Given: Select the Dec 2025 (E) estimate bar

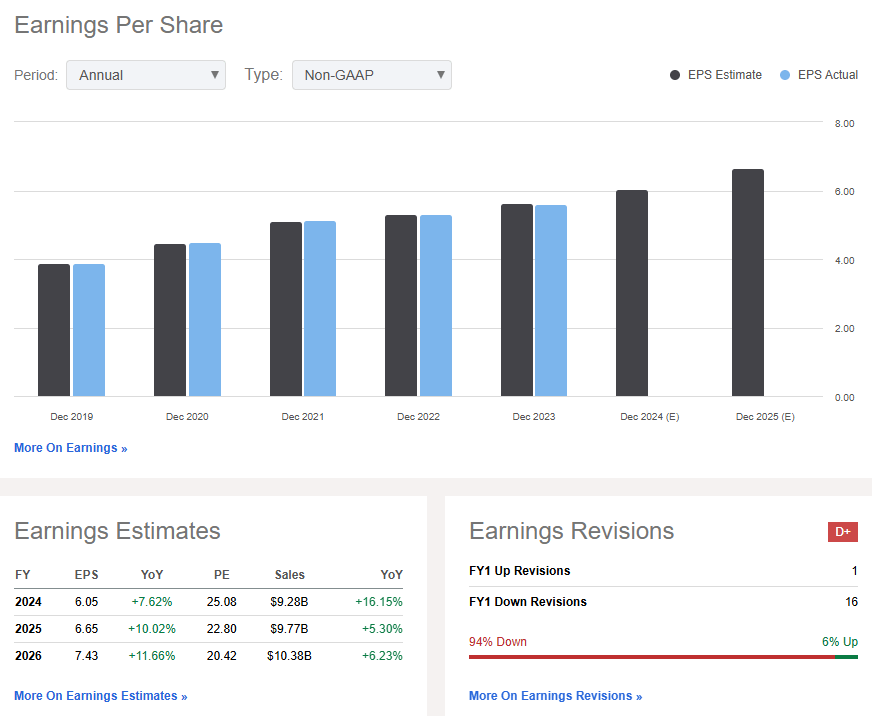Looking at the screenshot, I should pyautogui.click(x=748, y=284).
